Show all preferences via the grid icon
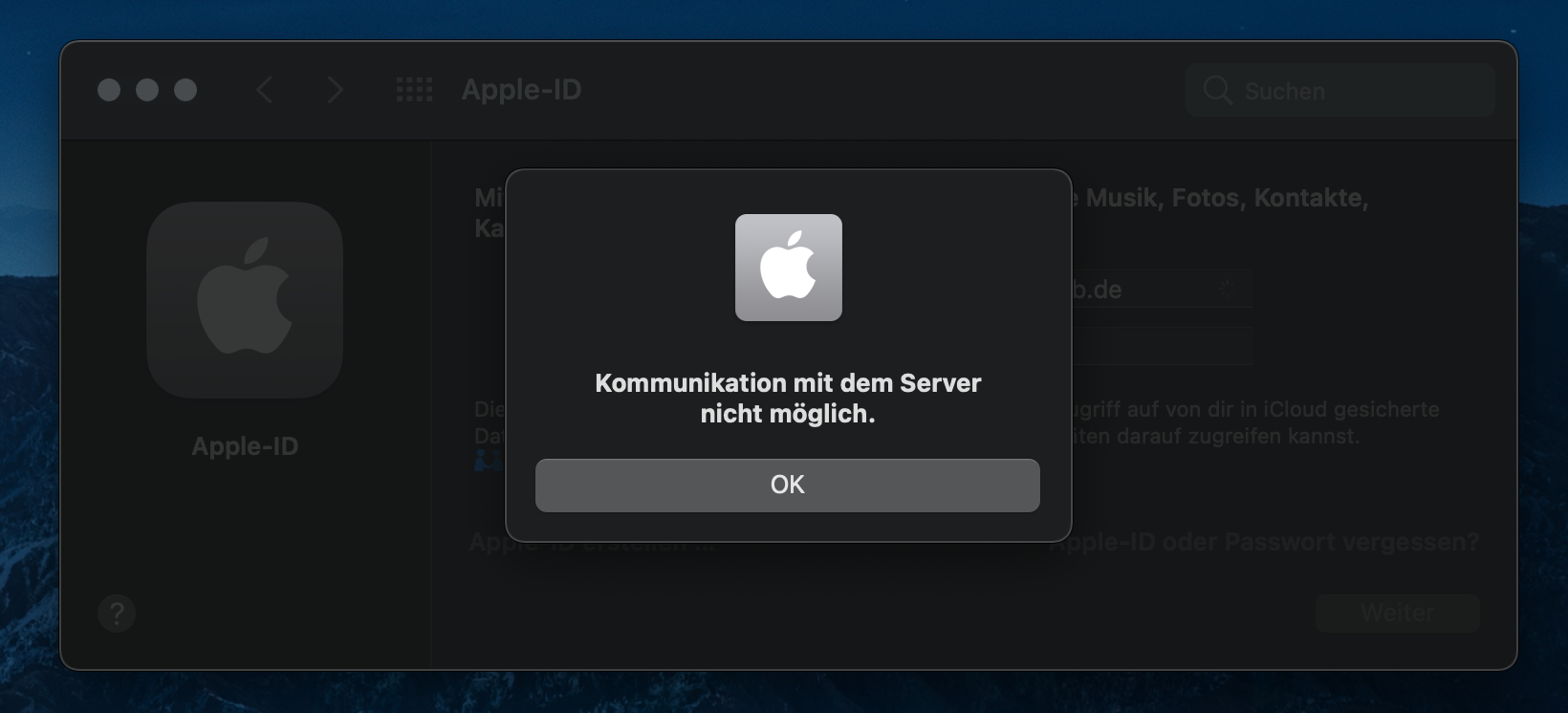Image resolution: width=1568 pixels, height=713 pixels. 414,90
